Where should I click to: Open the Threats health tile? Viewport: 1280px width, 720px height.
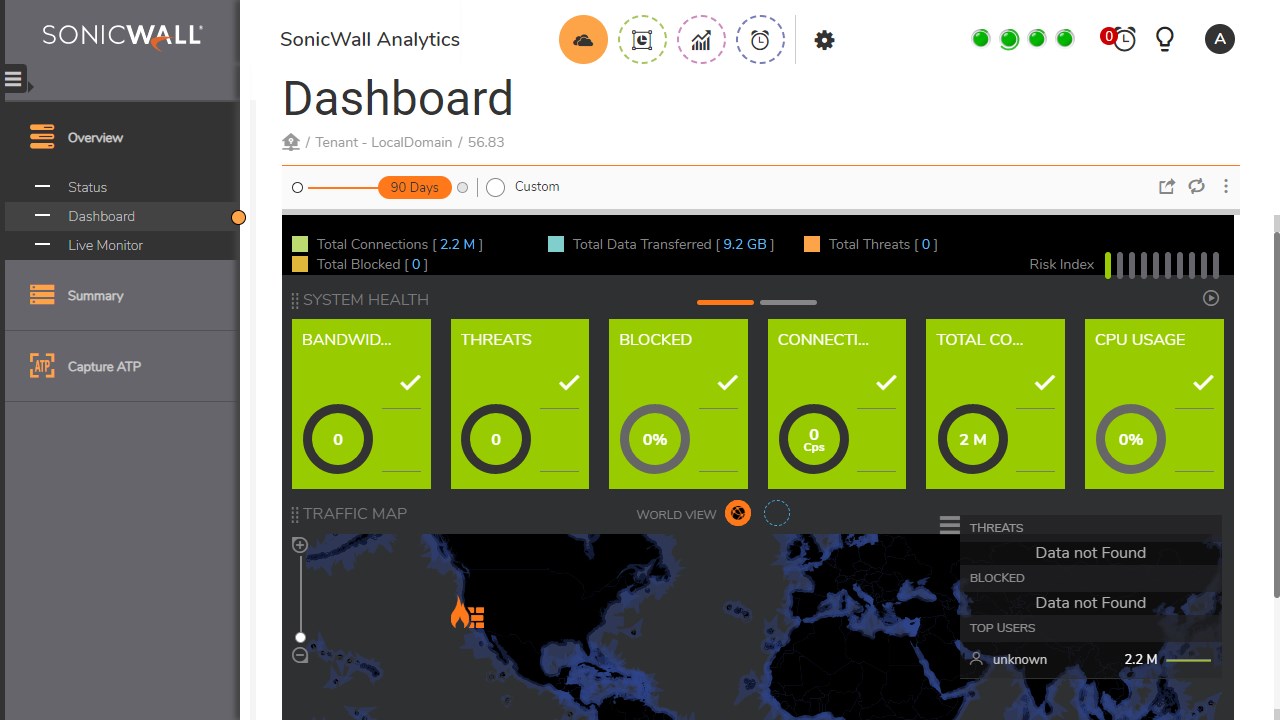pos(520,404)
